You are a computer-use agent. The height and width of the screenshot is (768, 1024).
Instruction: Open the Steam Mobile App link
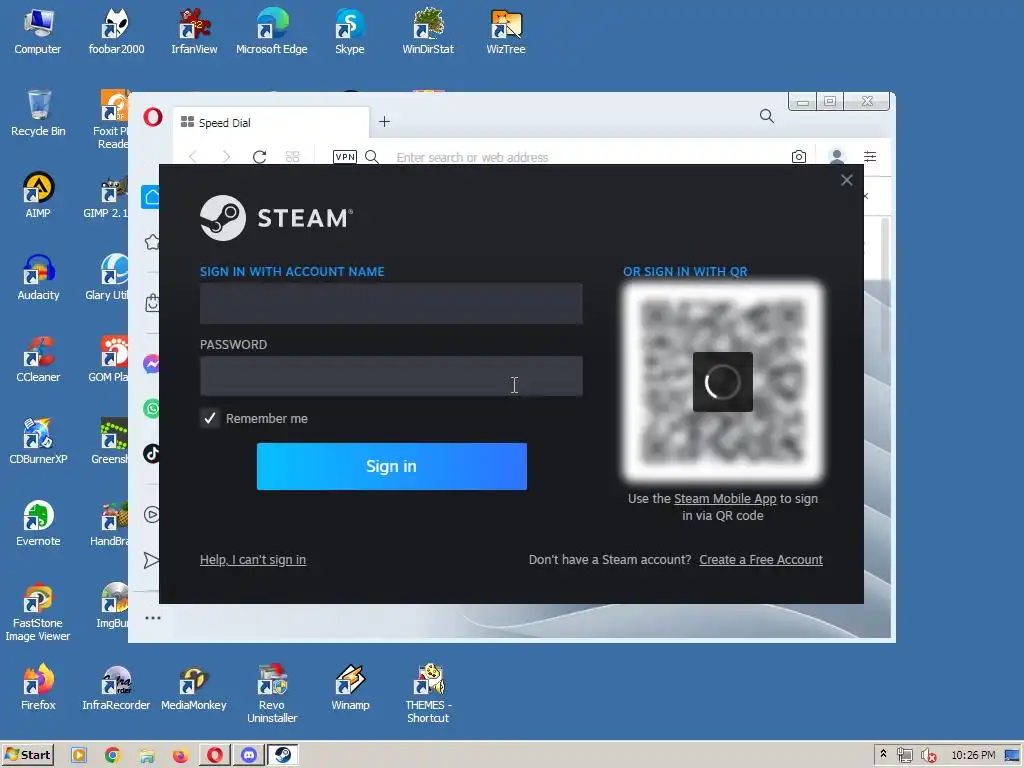coord(725,499)
